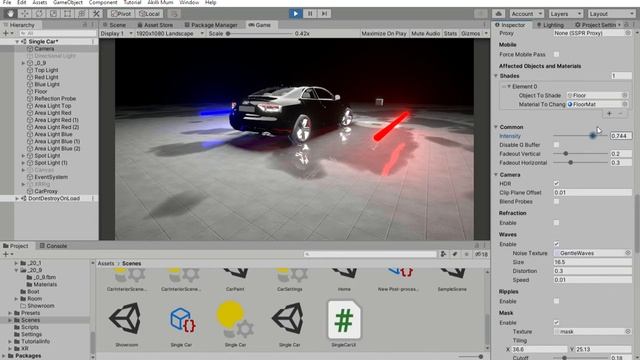
Task: Select the Scale tool
Action: pos(53,13)
